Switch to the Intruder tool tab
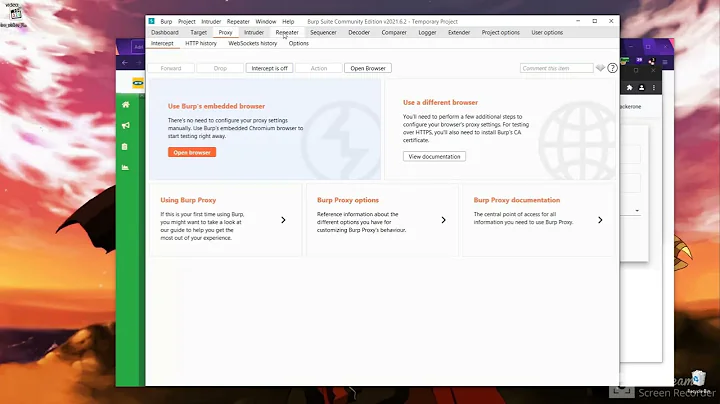 pyautogui.click(x=254, y=33)
